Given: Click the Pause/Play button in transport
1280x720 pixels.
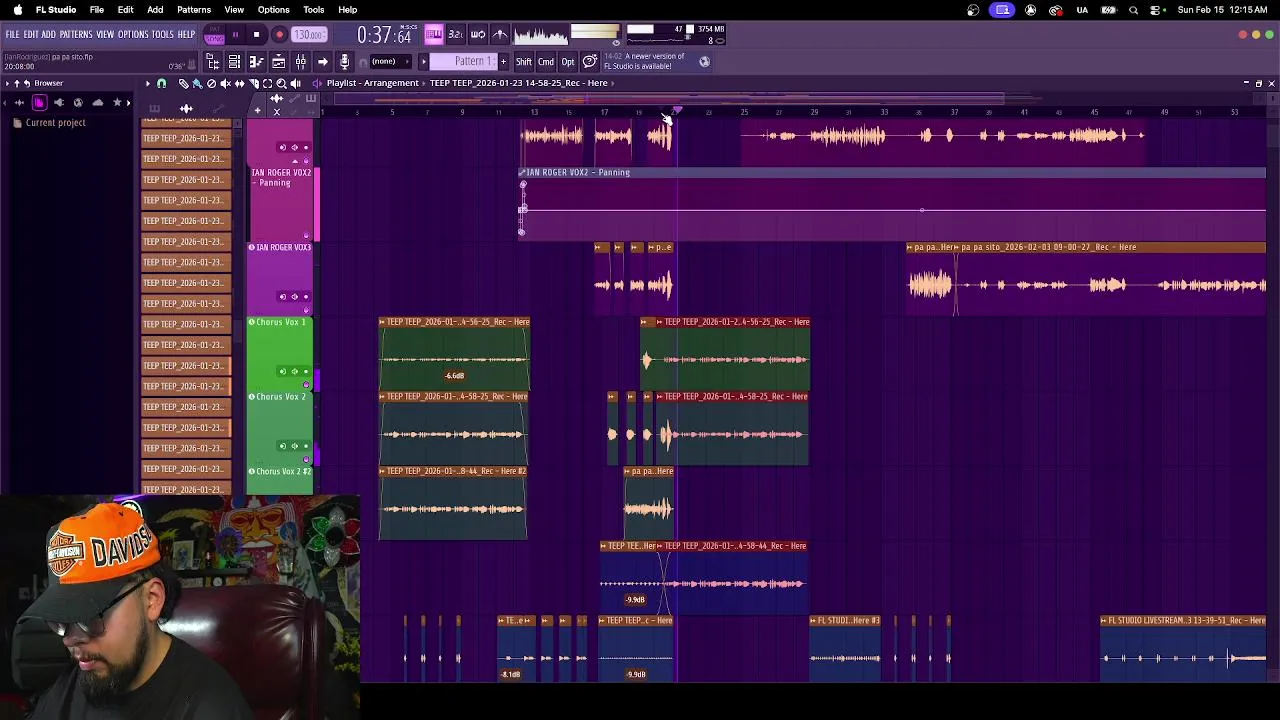Looking at the screenshot, I should [235, 35].
